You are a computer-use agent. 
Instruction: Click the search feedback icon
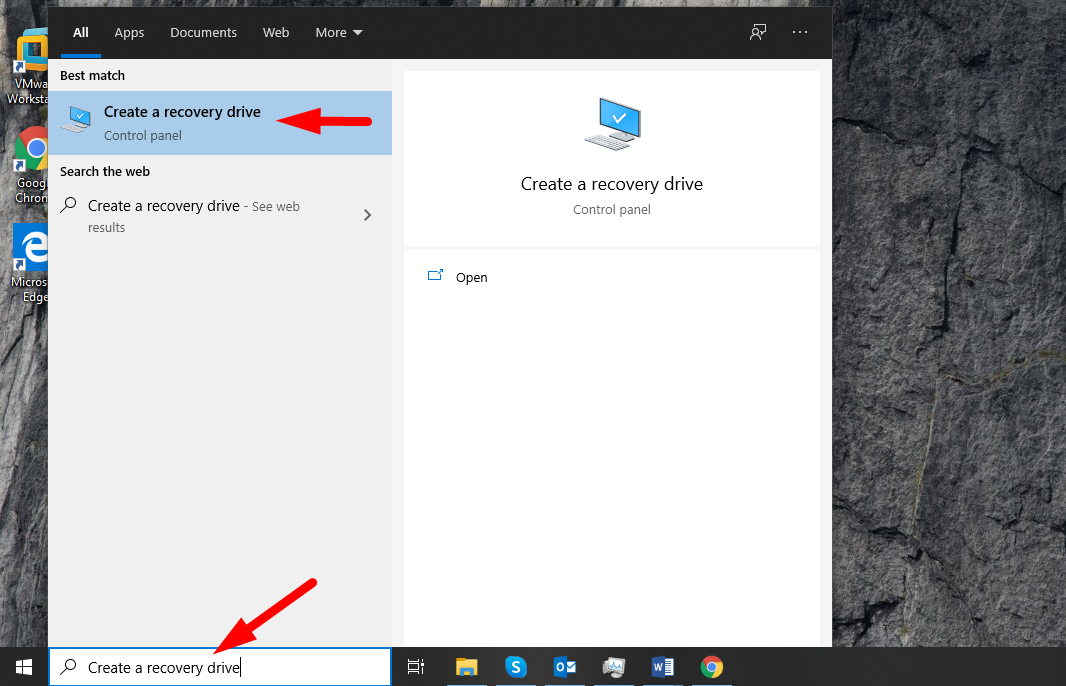[758, 32]
